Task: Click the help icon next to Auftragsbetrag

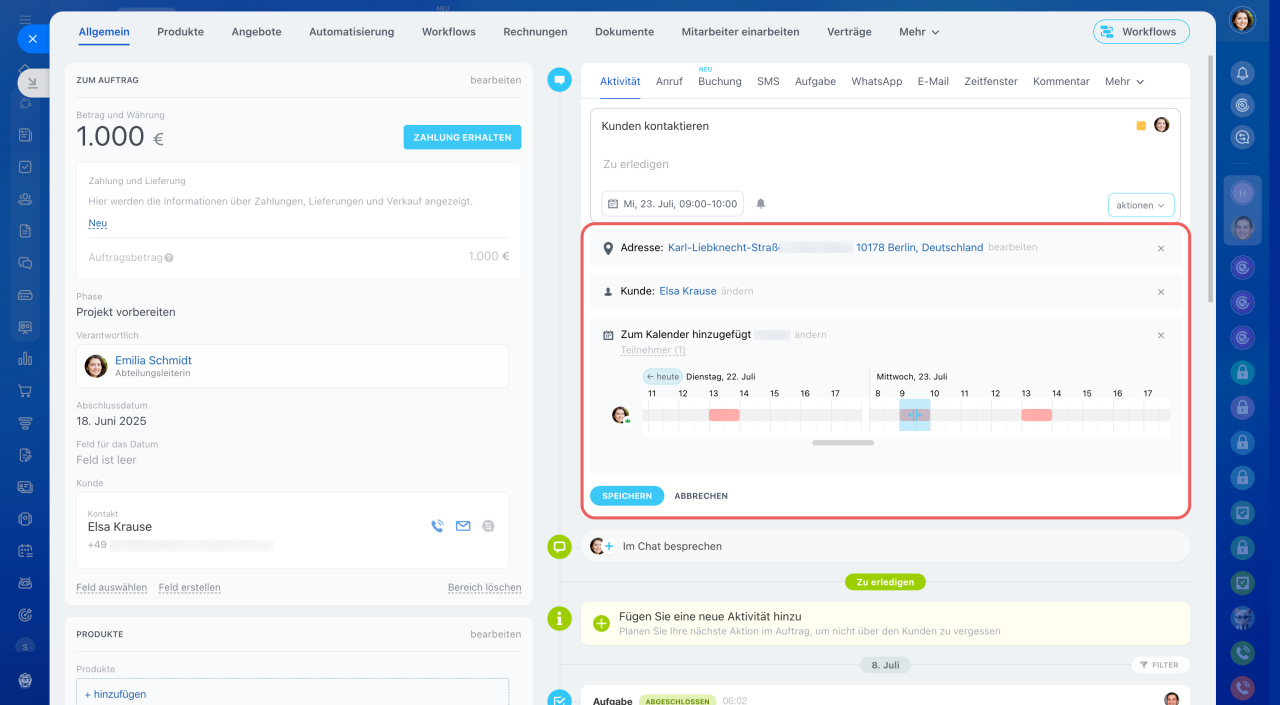Action: click(169, 257)
